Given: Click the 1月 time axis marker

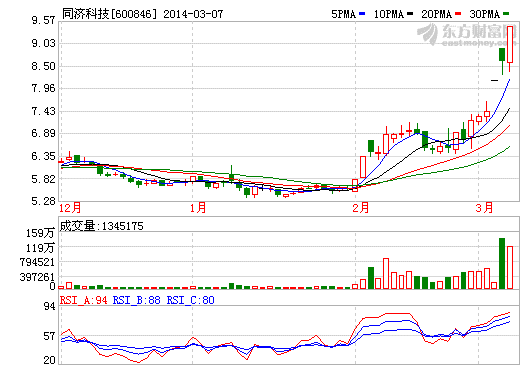Looking at the screenshot, I should [x=198, y=208].
